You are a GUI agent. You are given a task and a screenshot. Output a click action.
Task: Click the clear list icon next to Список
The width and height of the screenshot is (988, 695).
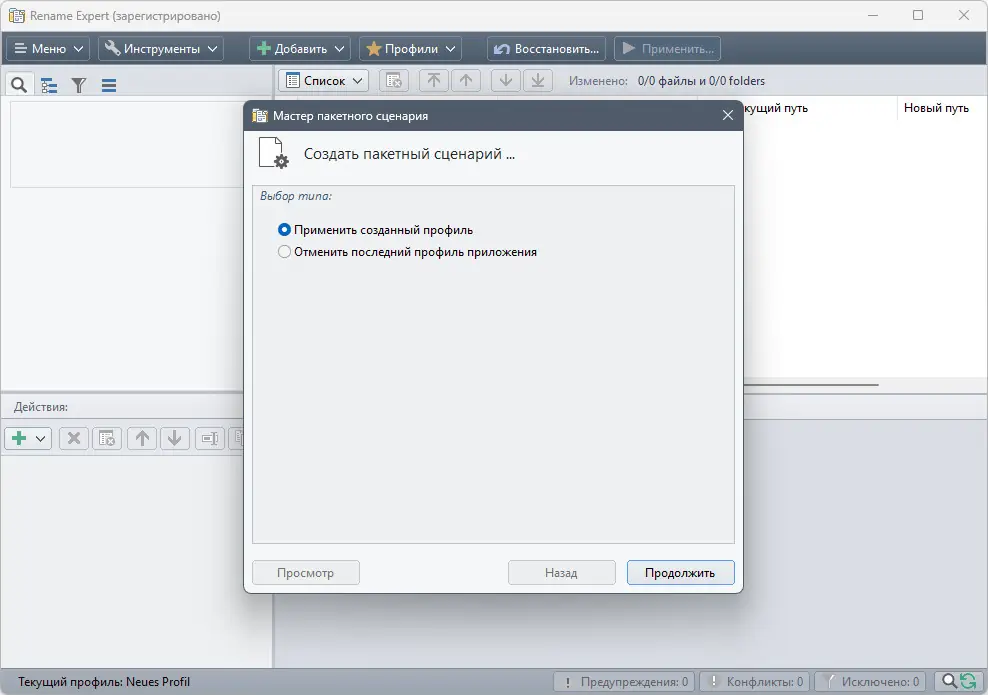tap(394, 81)
